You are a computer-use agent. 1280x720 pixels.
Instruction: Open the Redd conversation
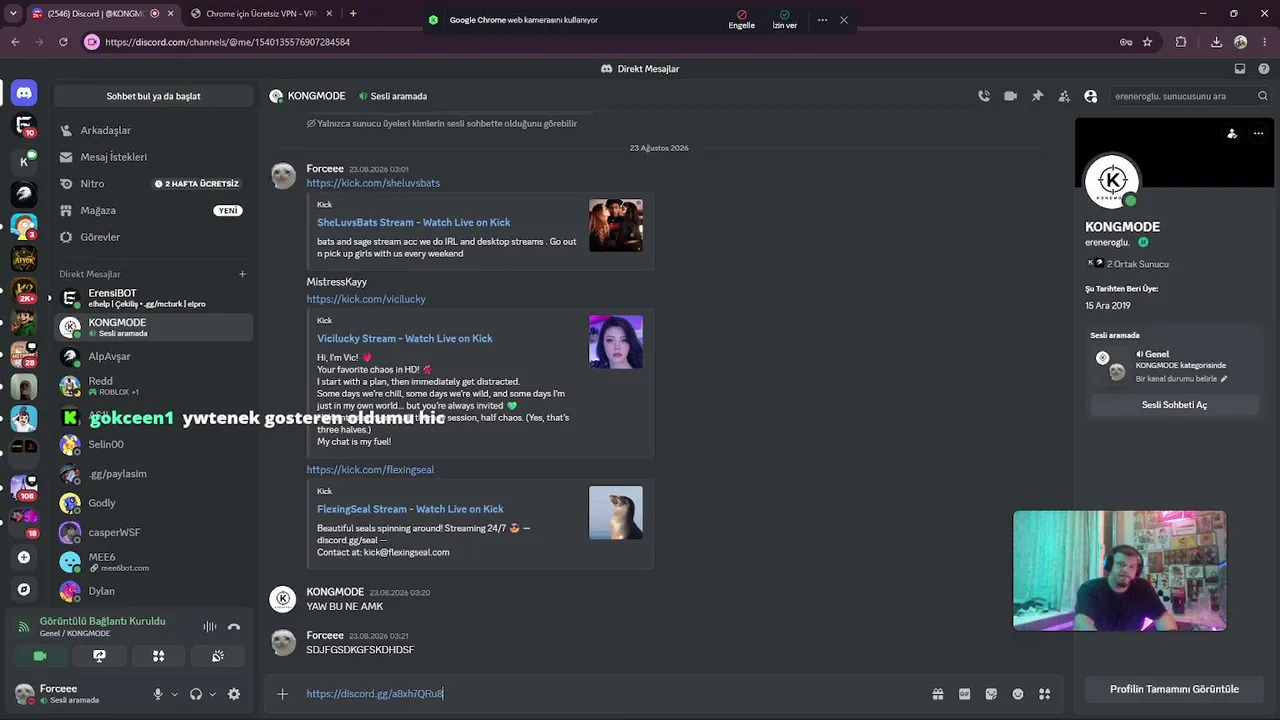[x=153, y=386]
